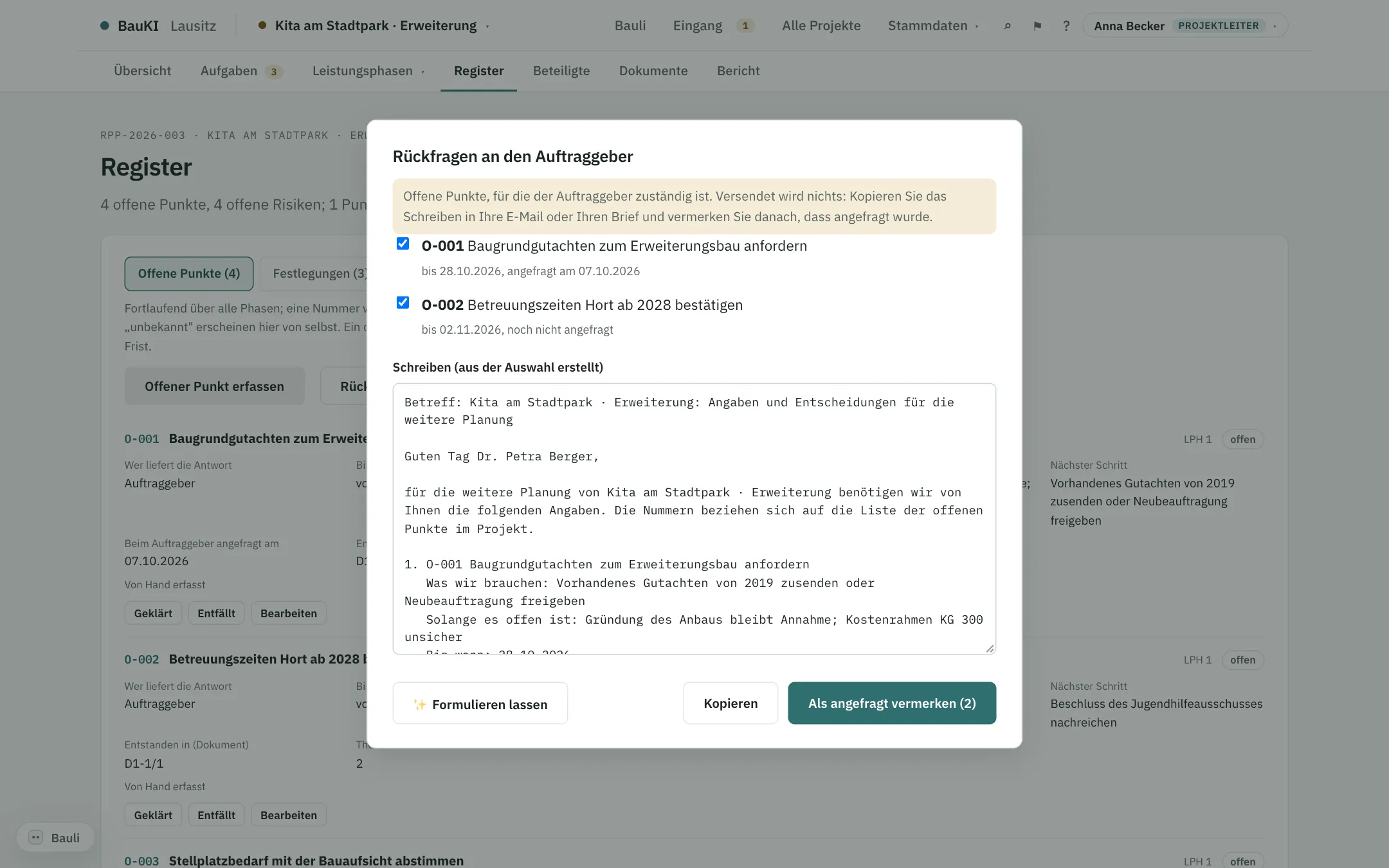Select the Offene Punkte (4) filter
Image resolution: width=1389 pixels, height=868 pixels.
(x=189, y=273)
